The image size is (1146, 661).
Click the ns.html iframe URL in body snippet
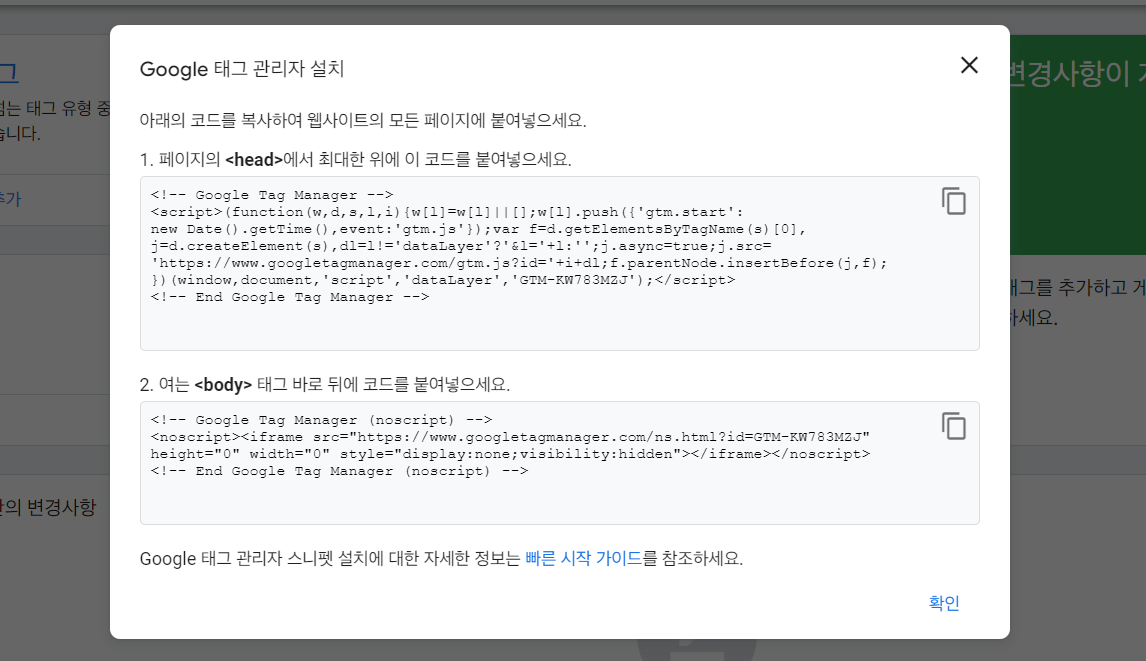pyautogui.click(x=610, y=437)
